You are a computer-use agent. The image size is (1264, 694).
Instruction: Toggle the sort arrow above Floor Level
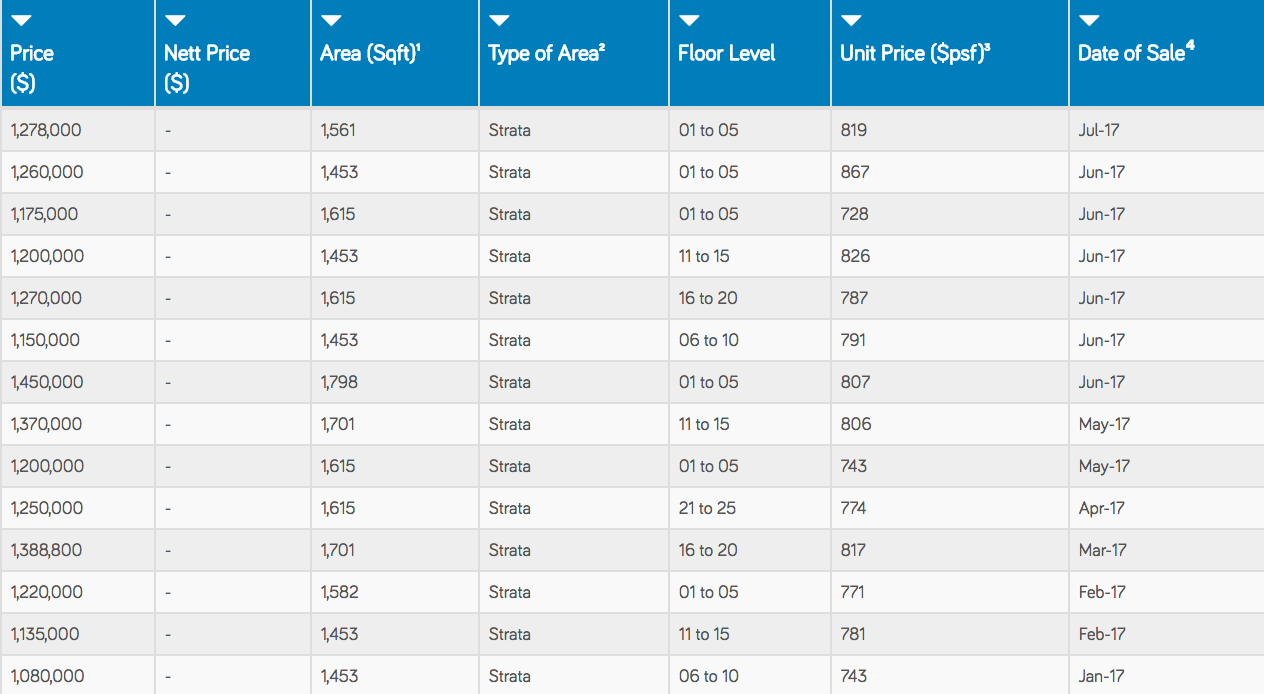tap(690, 21)
